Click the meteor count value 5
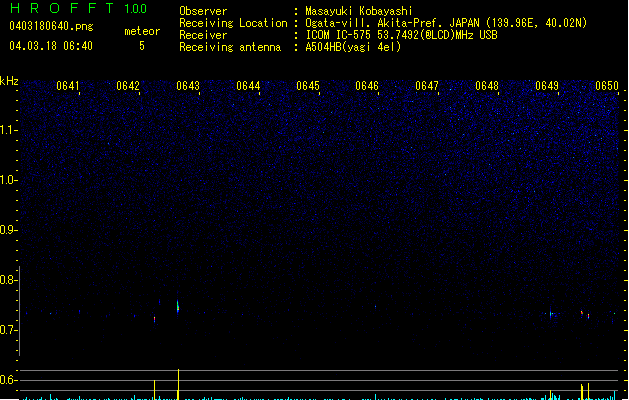 coord(142,46)
